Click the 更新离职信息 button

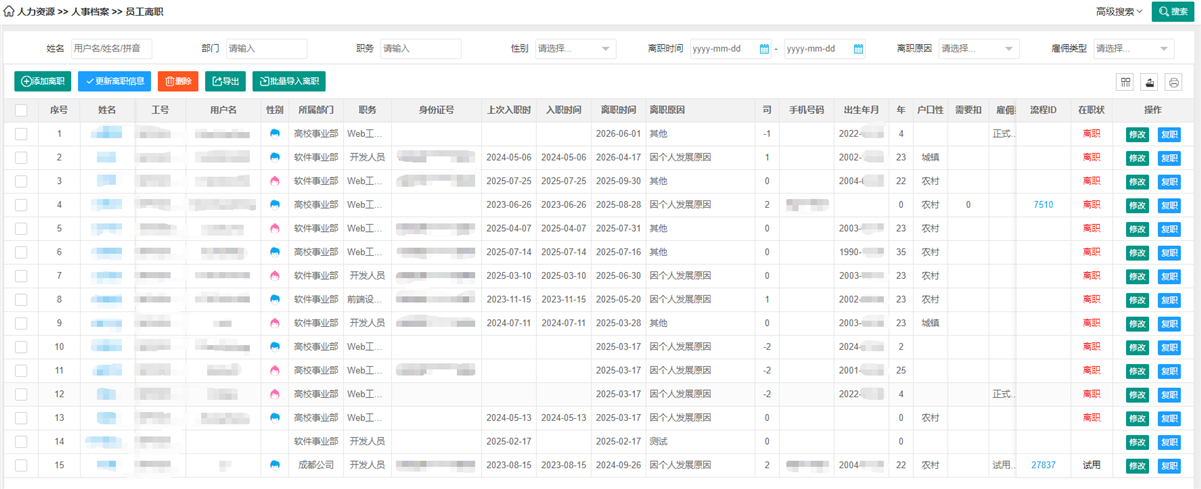coord(114,82)
